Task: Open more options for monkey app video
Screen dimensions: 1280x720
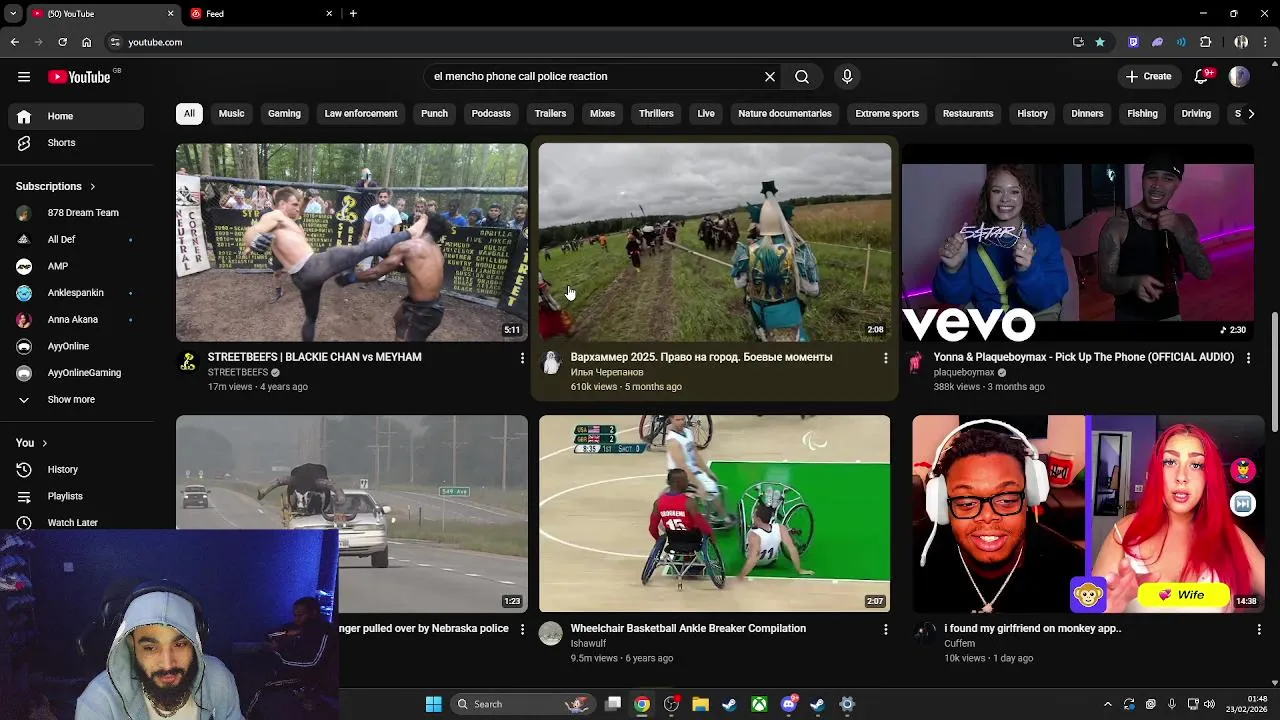Action: pyautogui.click(x=1259, y=629)
